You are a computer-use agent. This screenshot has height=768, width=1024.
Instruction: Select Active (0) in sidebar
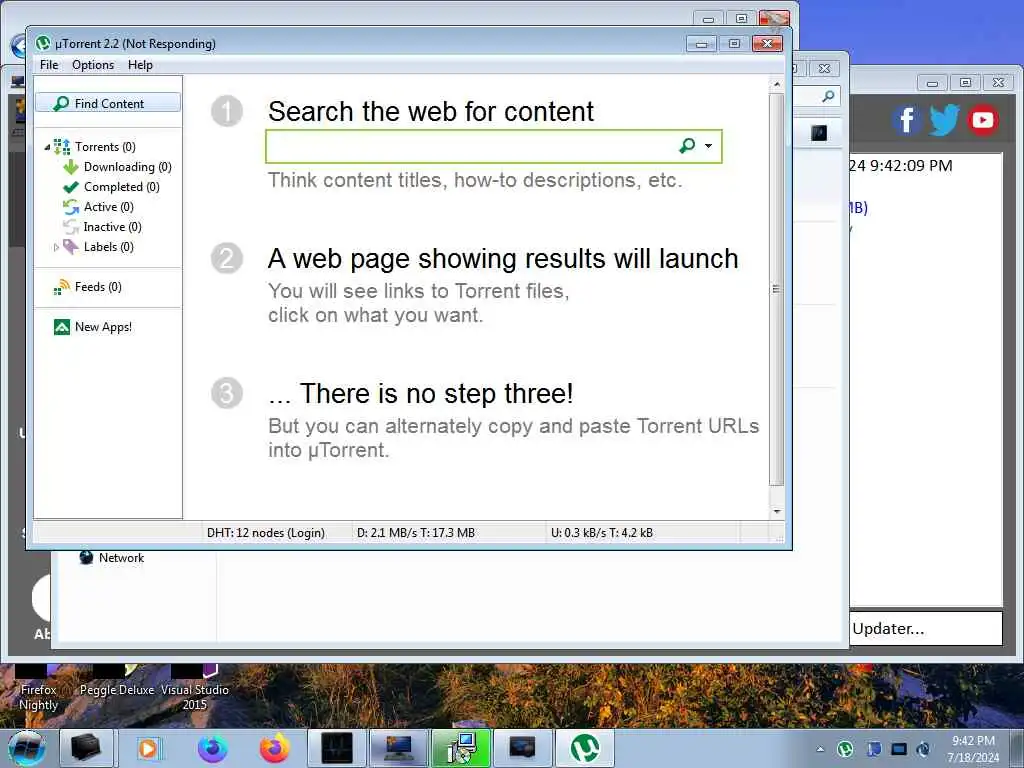[108, 207]
